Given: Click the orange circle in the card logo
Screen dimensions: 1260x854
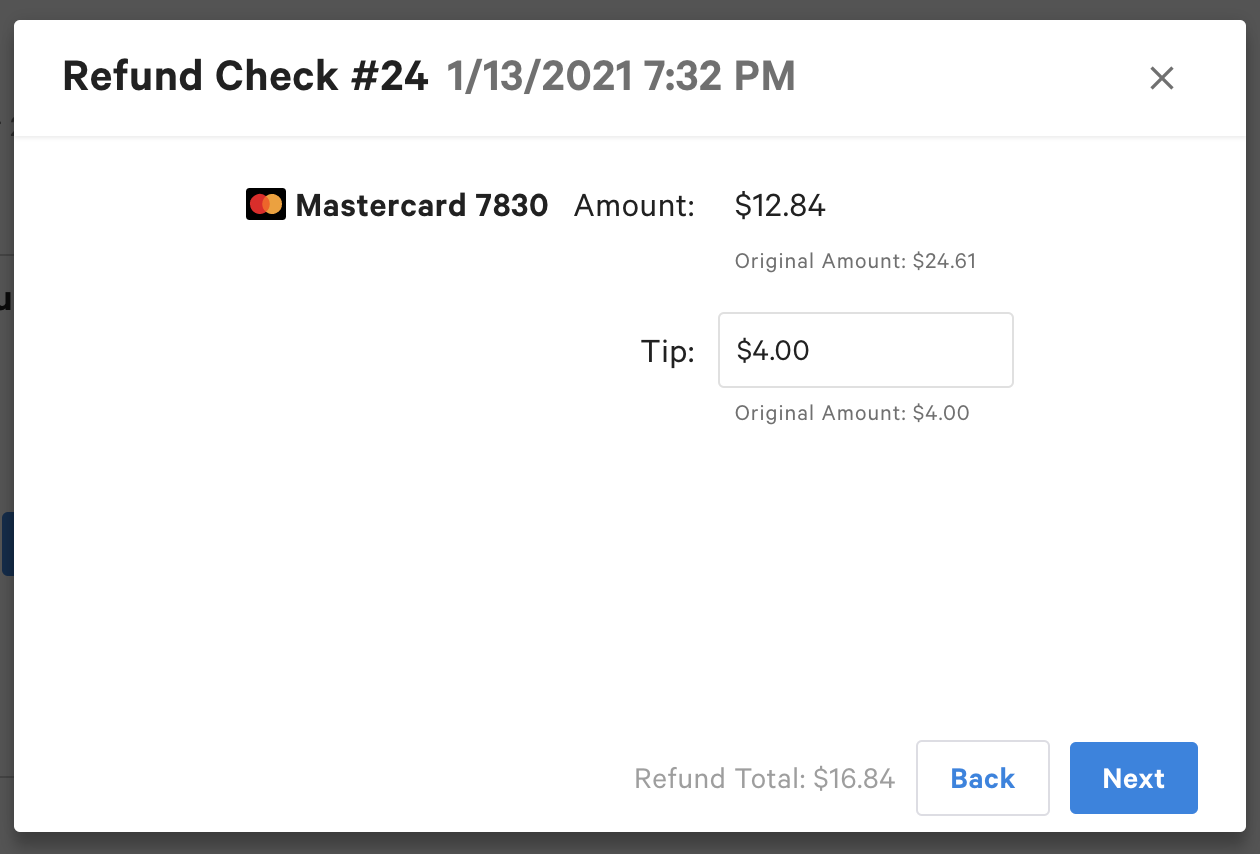Looking at the screenshot, I should pyautogui.click(x=272, y=205).
